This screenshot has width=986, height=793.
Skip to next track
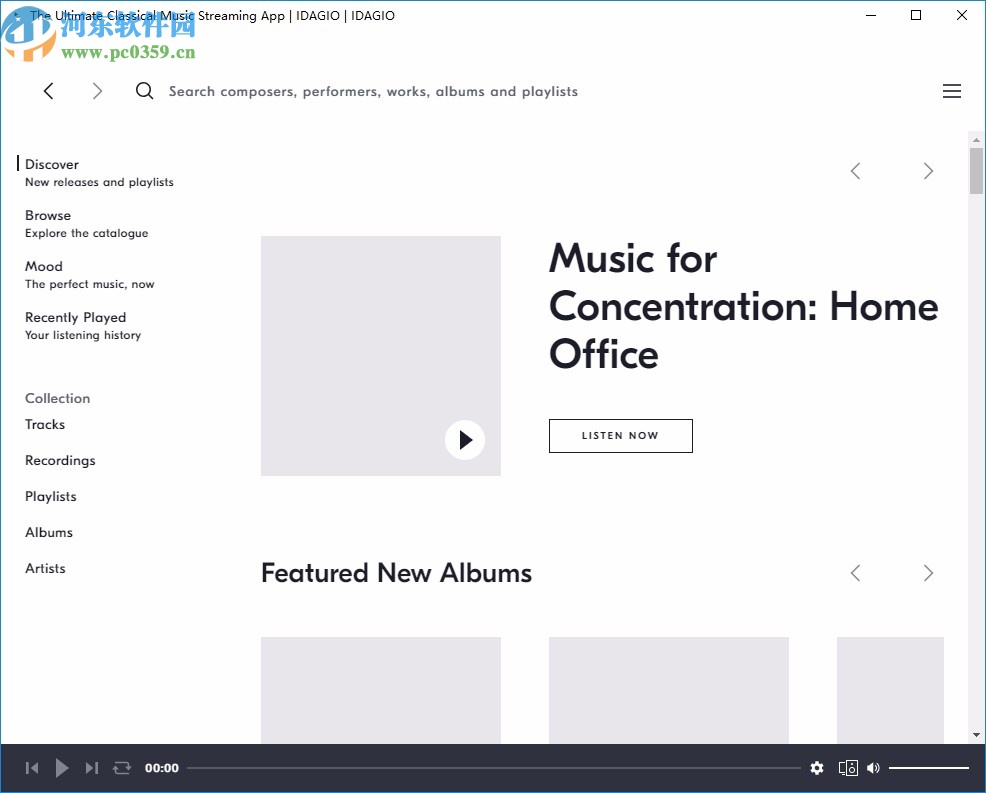92,768
